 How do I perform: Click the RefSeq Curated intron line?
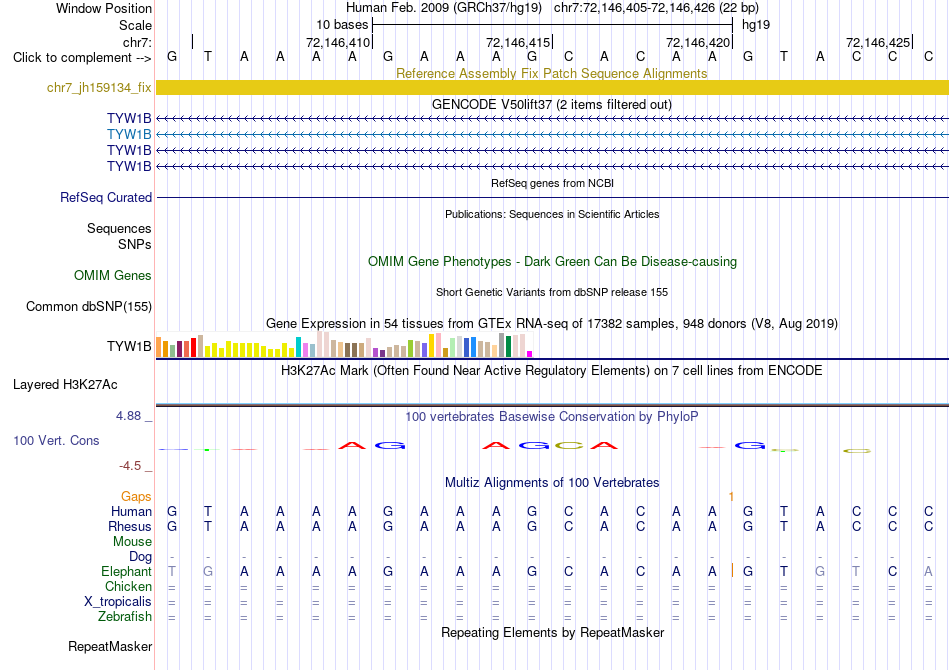tap(553, 197)
